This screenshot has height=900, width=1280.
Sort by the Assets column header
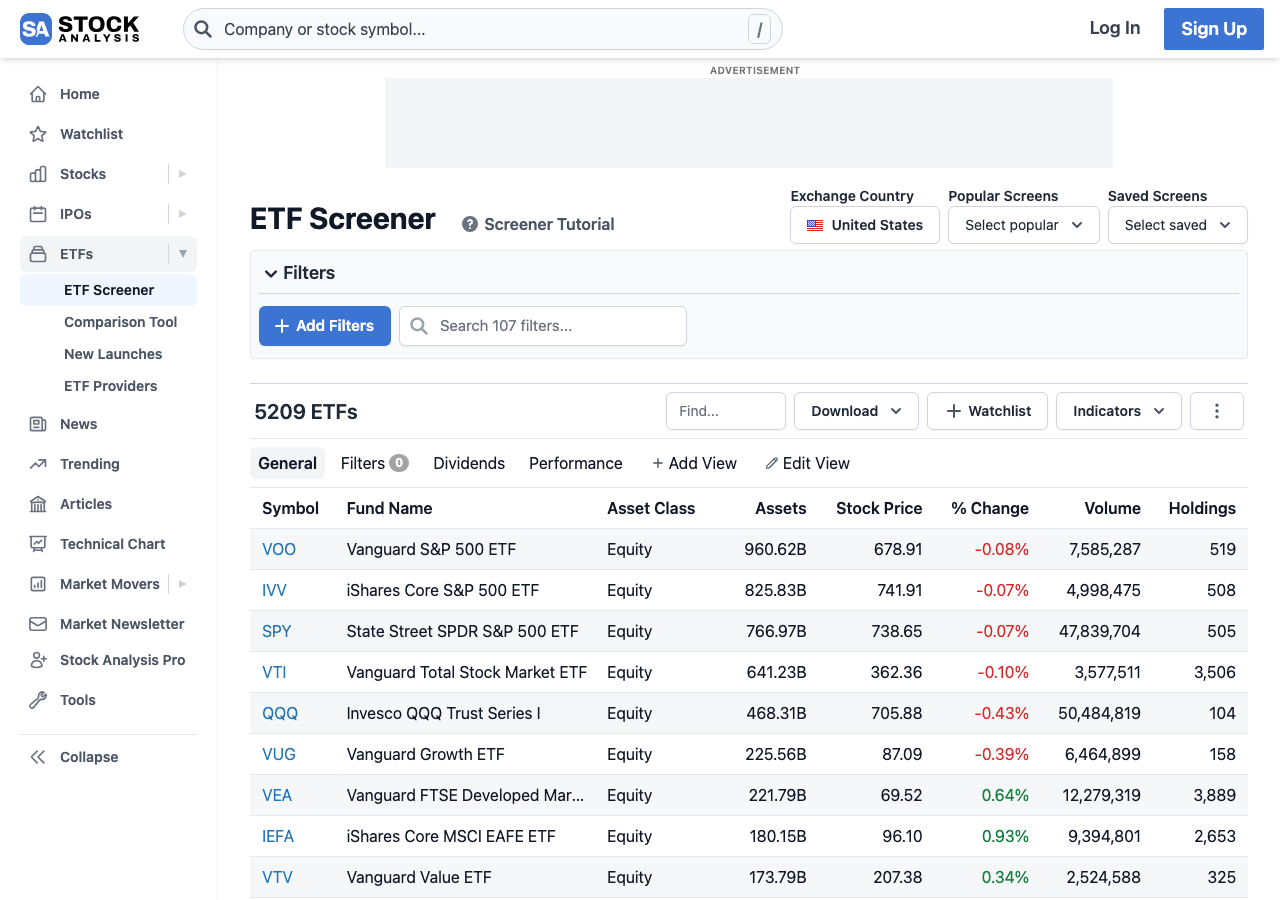781,508
